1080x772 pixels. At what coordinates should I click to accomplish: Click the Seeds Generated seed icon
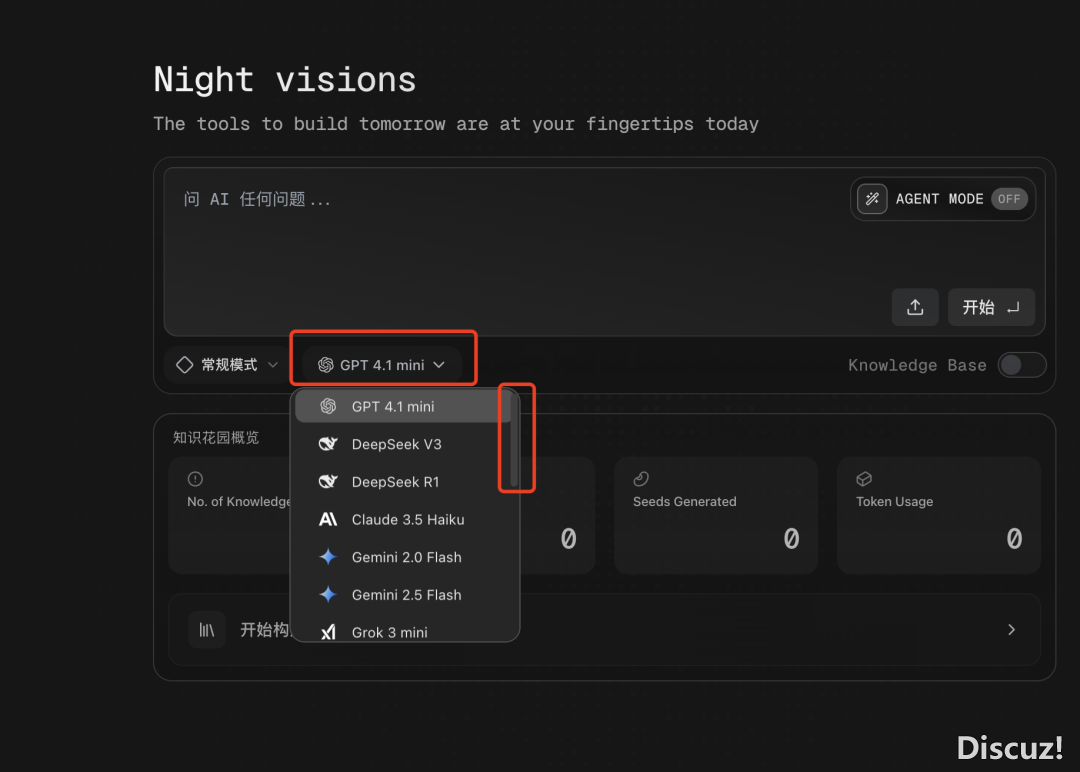pyautogui.click(x=641, y=479)
